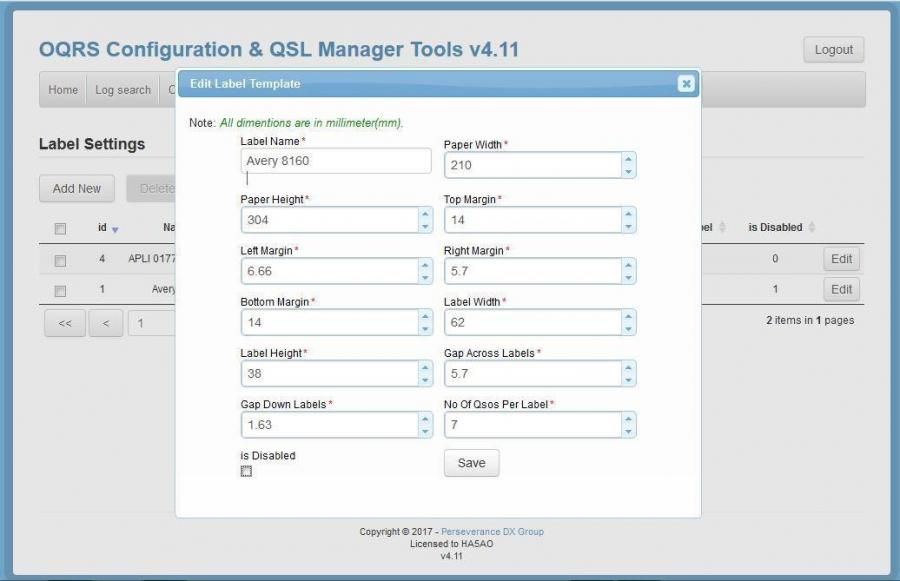Edit the Avery label entry
This screenshot has height=581, width=900.
click(841, 288)
